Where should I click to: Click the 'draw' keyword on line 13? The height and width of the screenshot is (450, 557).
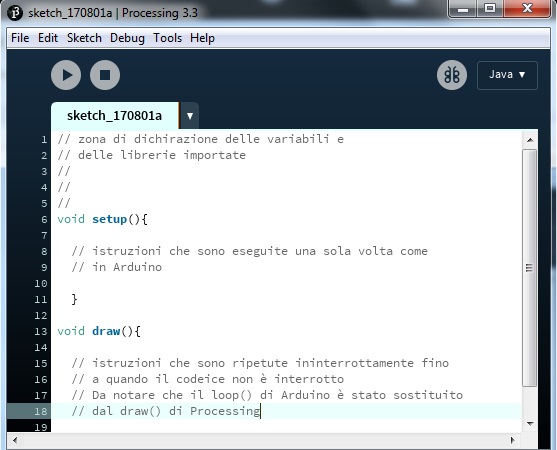point(106,331)
